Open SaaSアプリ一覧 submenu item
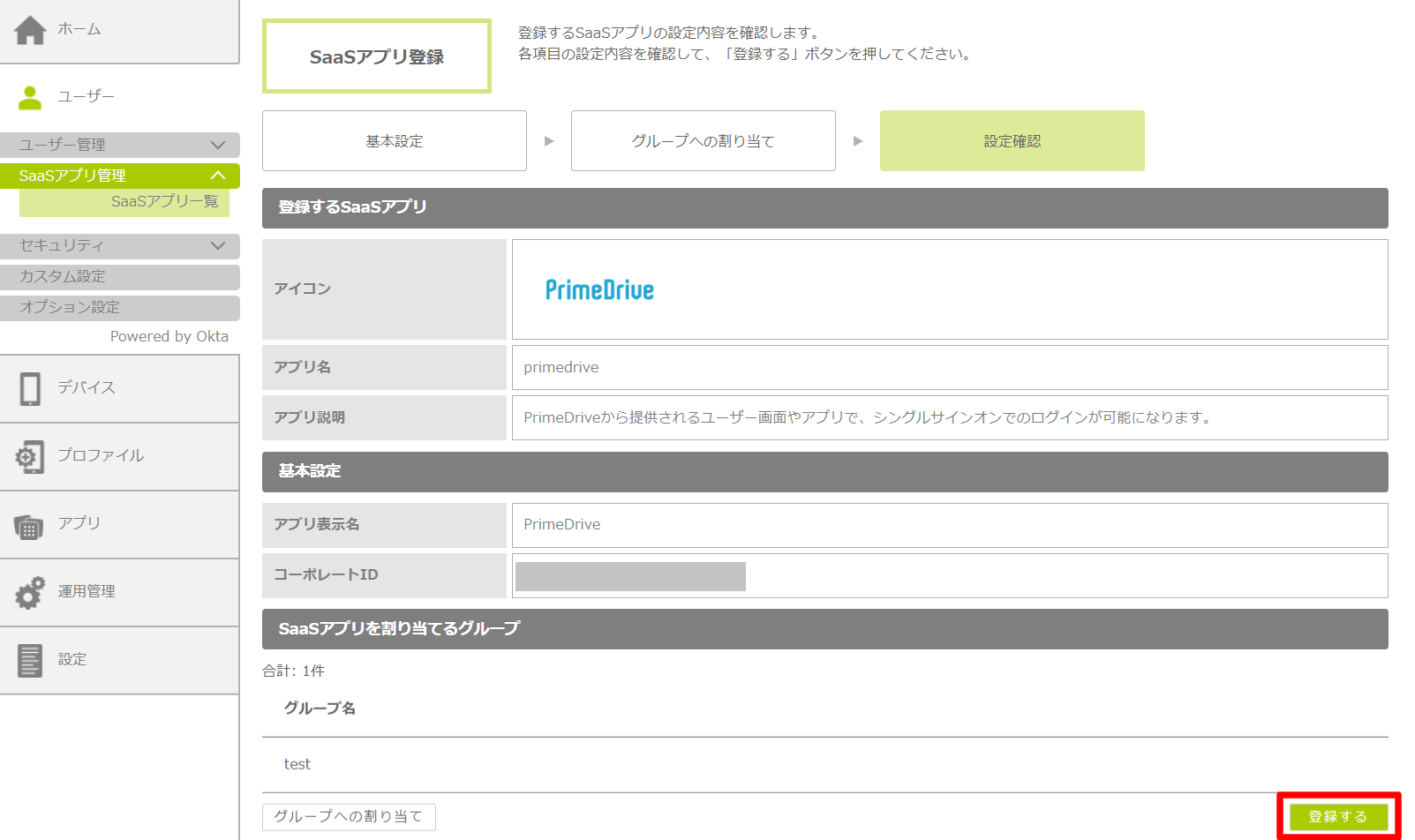Screen dimensions: 1415x840 124,202
